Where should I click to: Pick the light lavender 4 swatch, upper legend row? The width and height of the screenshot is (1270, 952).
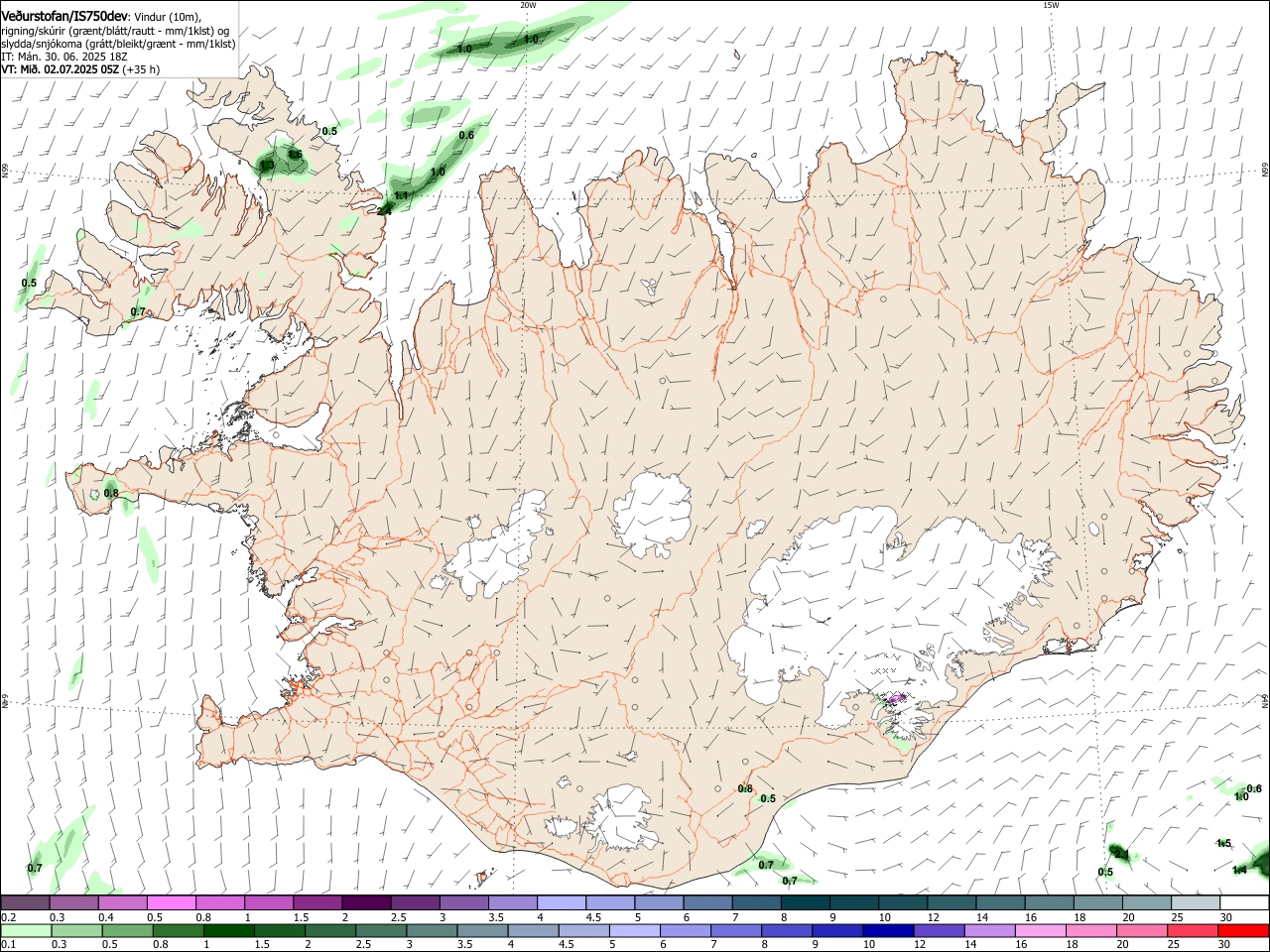[561, 902]
